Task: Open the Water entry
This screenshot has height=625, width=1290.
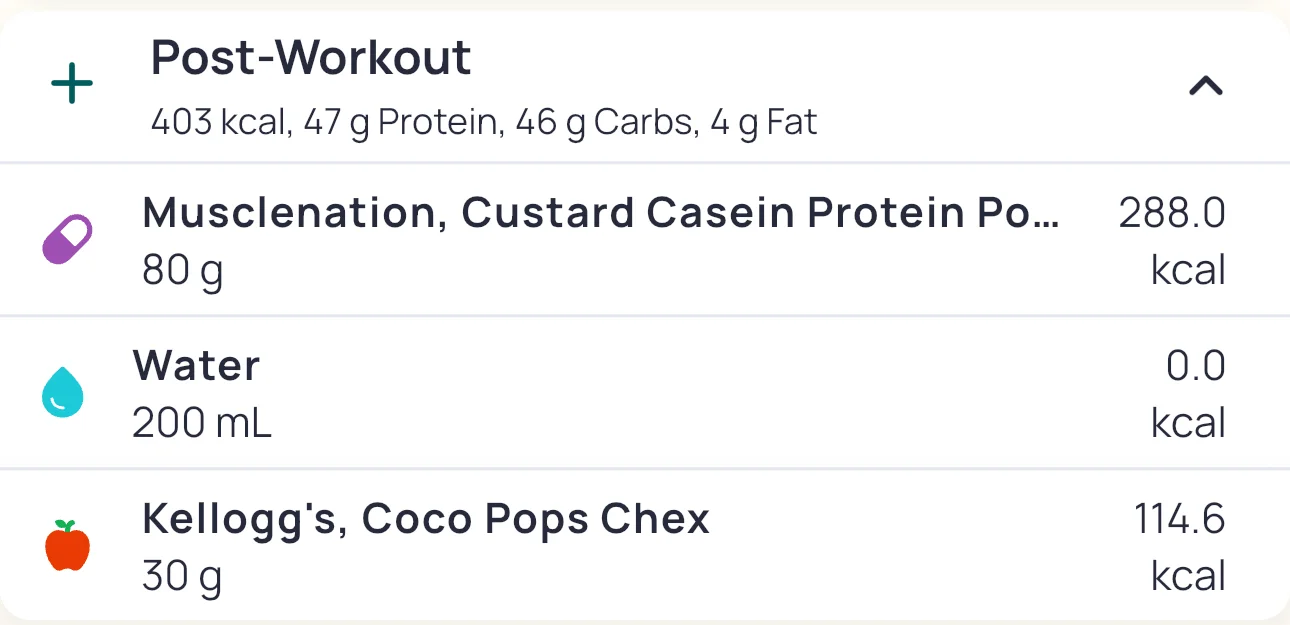Action: 196,366
